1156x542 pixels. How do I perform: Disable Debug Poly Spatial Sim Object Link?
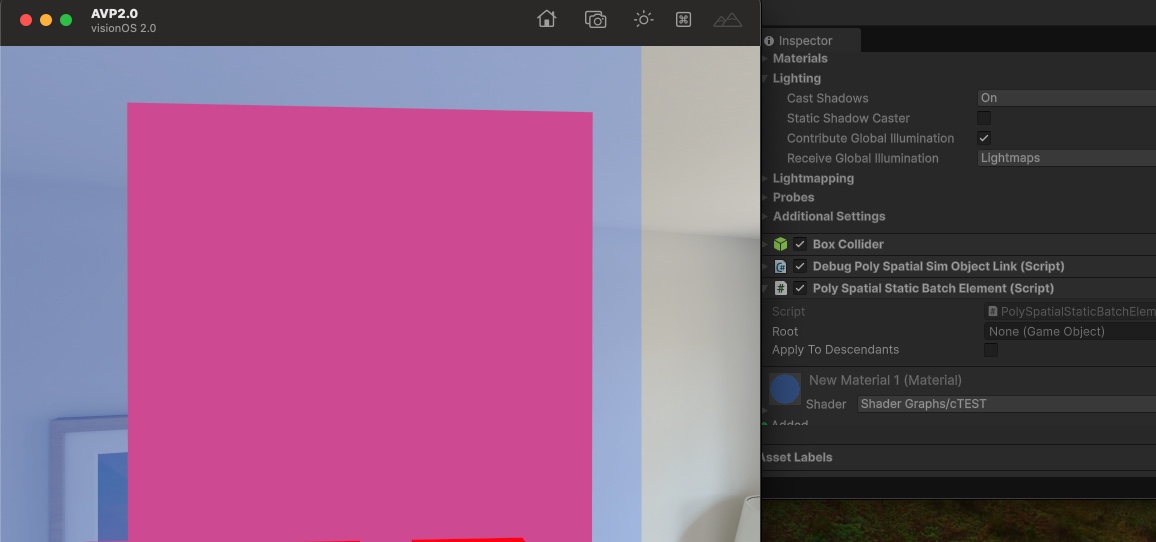800,266
